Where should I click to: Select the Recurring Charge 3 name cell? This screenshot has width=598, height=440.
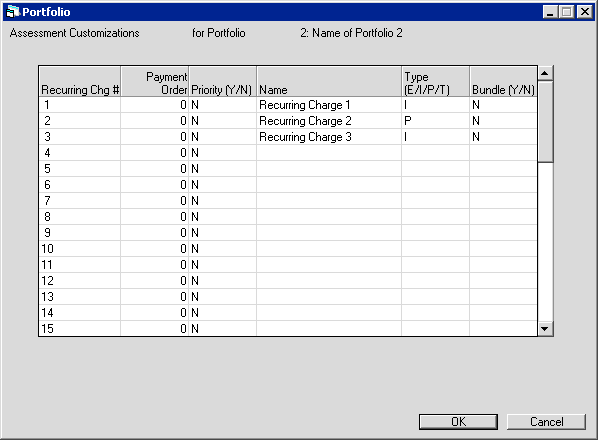(x=329, y=137)
